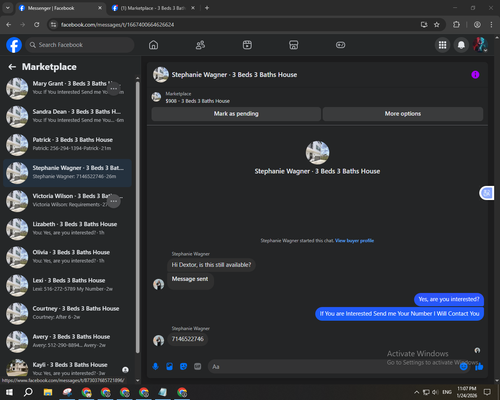Viewport: 500px width, 400px height.
Task: Show hidden system tray icons
Action: [x=416, y=392]
